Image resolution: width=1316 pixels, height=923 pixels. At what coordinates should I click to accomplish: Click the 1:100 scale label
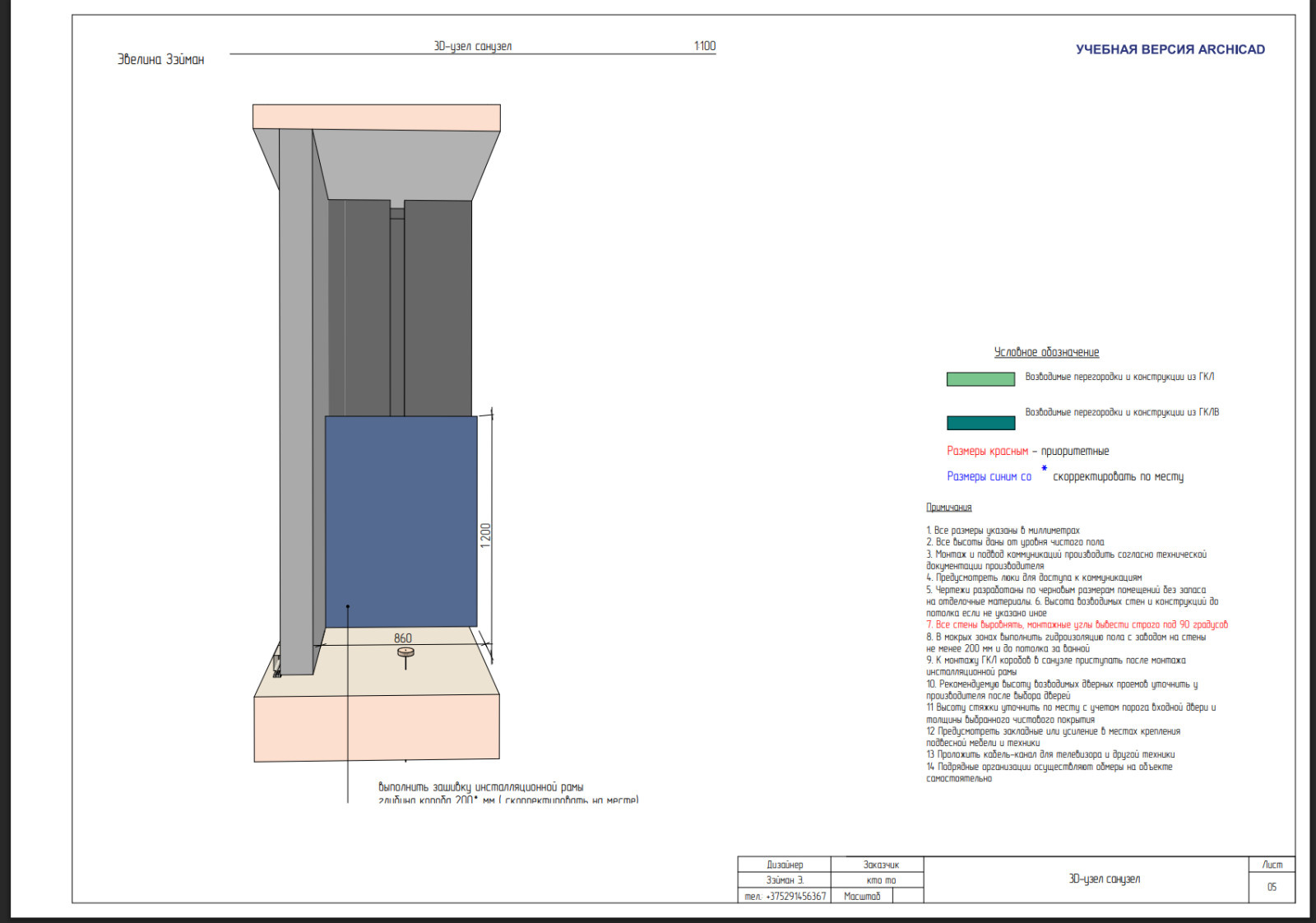tap(705, 46)
